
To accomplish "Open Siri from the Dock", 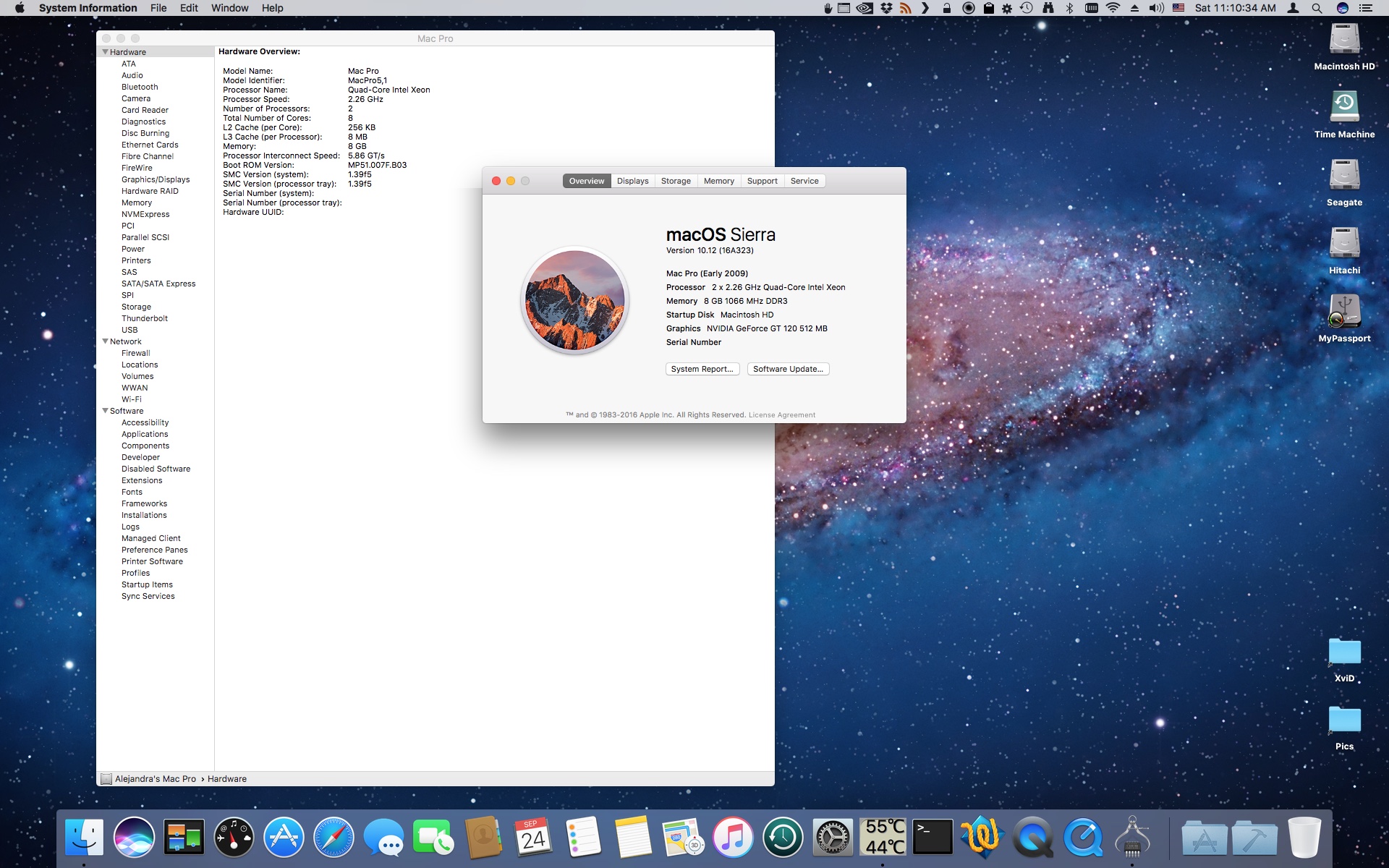I will point(134,838).
